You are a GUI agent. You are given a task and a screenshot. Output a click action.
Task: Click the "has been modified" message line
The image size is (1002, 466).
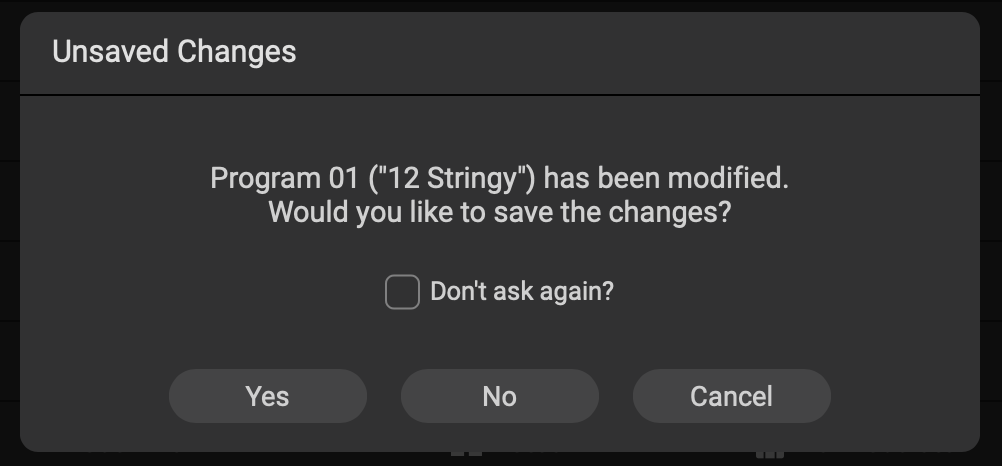click(499, 179)
